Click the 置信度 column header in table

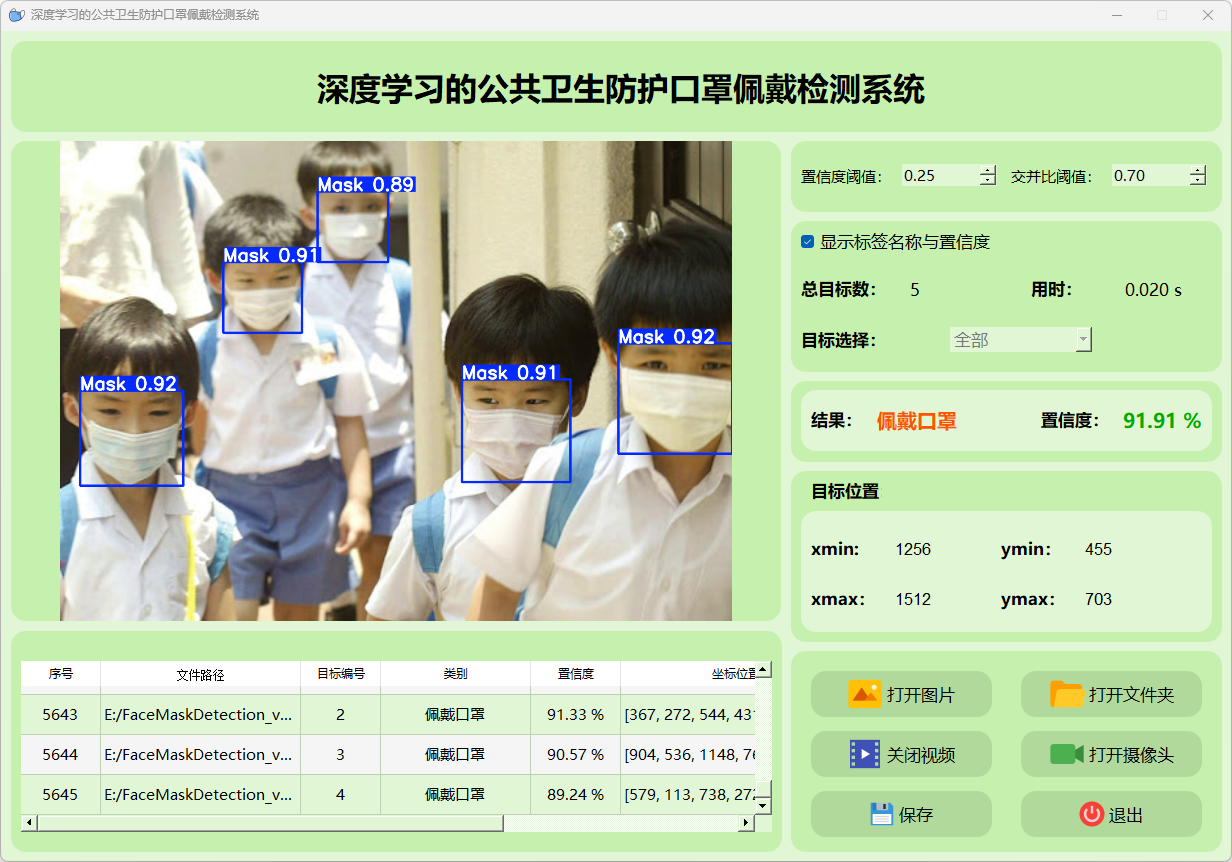(575, 675)
